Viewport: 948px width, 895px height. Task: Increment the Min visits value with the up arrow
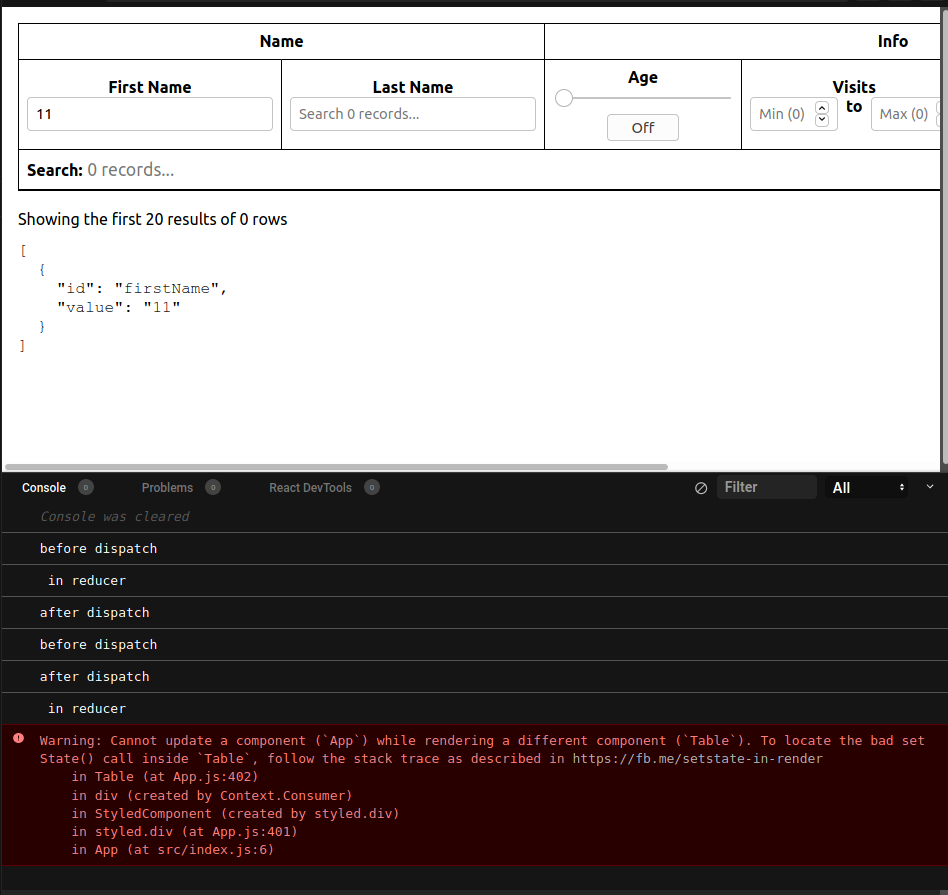(822, 108)
